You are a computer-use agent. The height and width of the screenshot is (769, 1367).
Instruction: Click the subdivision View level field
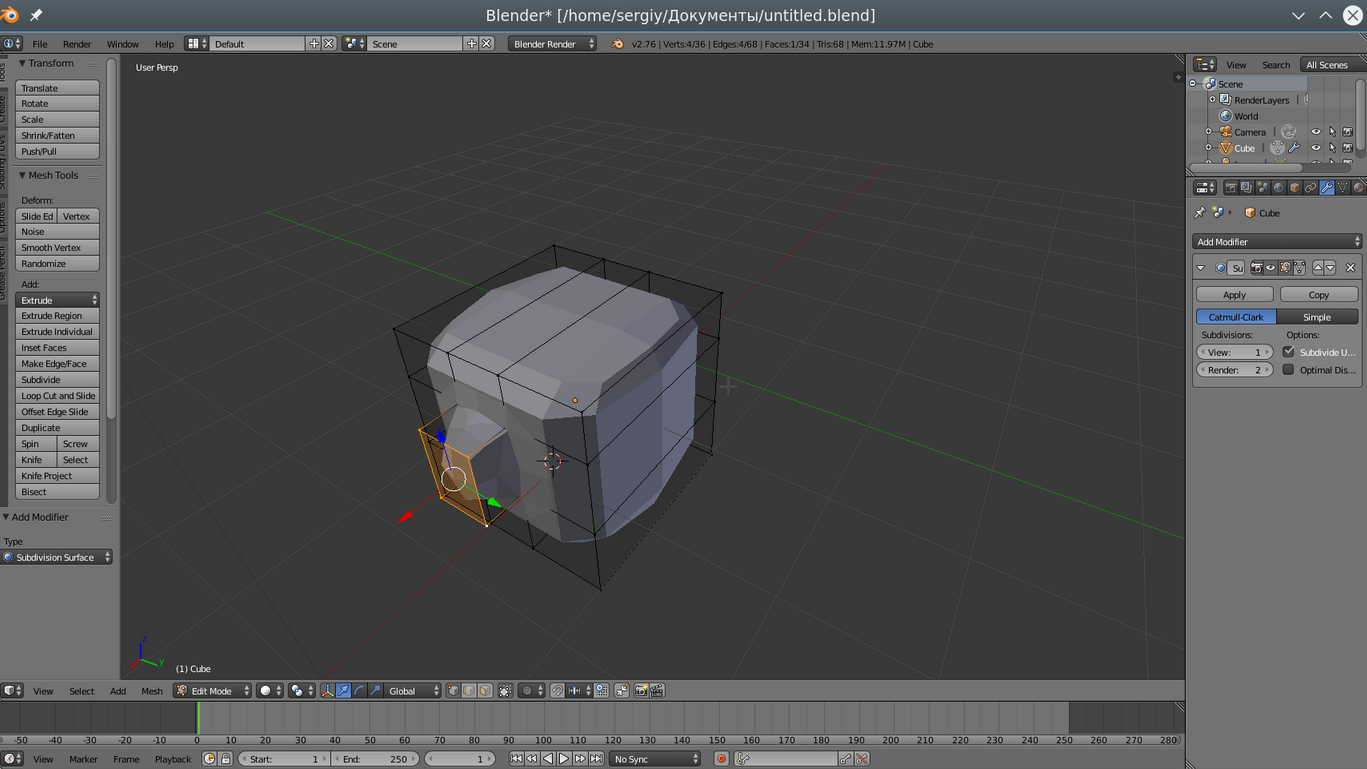pos(1234,352)
